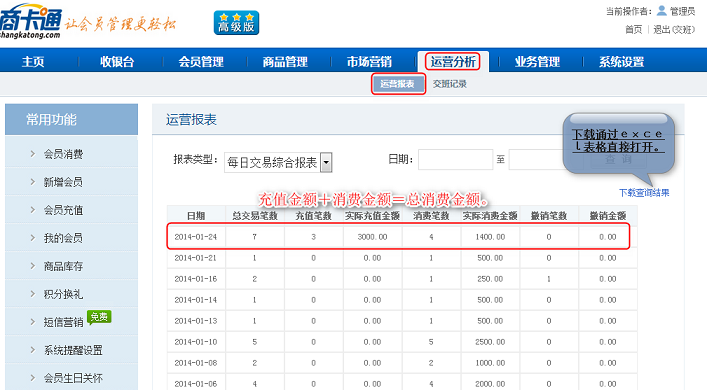
Task: Click the 商卡通 logo
Action: [x=31, y=21]
